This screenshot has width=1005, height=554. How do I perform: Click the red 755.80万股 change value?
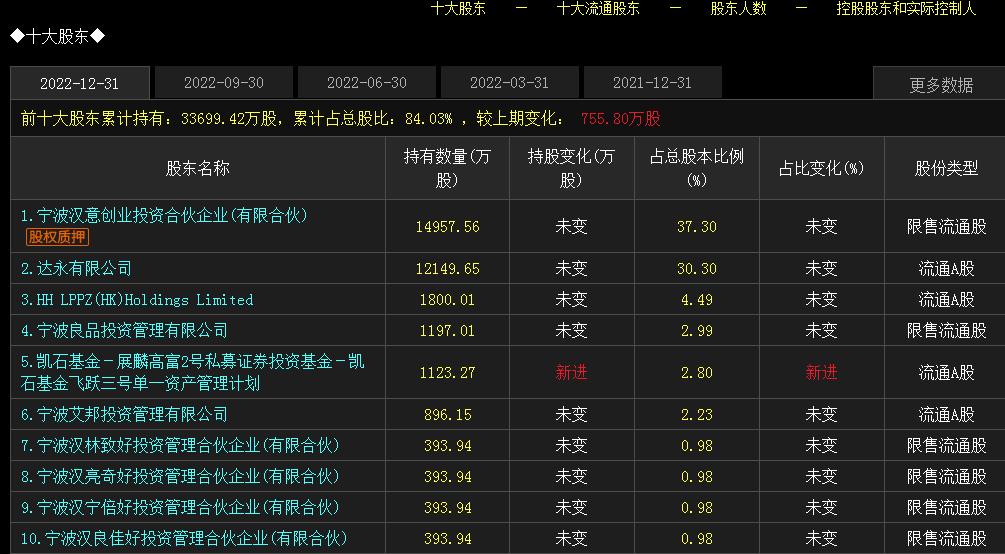tap(620, 119)
